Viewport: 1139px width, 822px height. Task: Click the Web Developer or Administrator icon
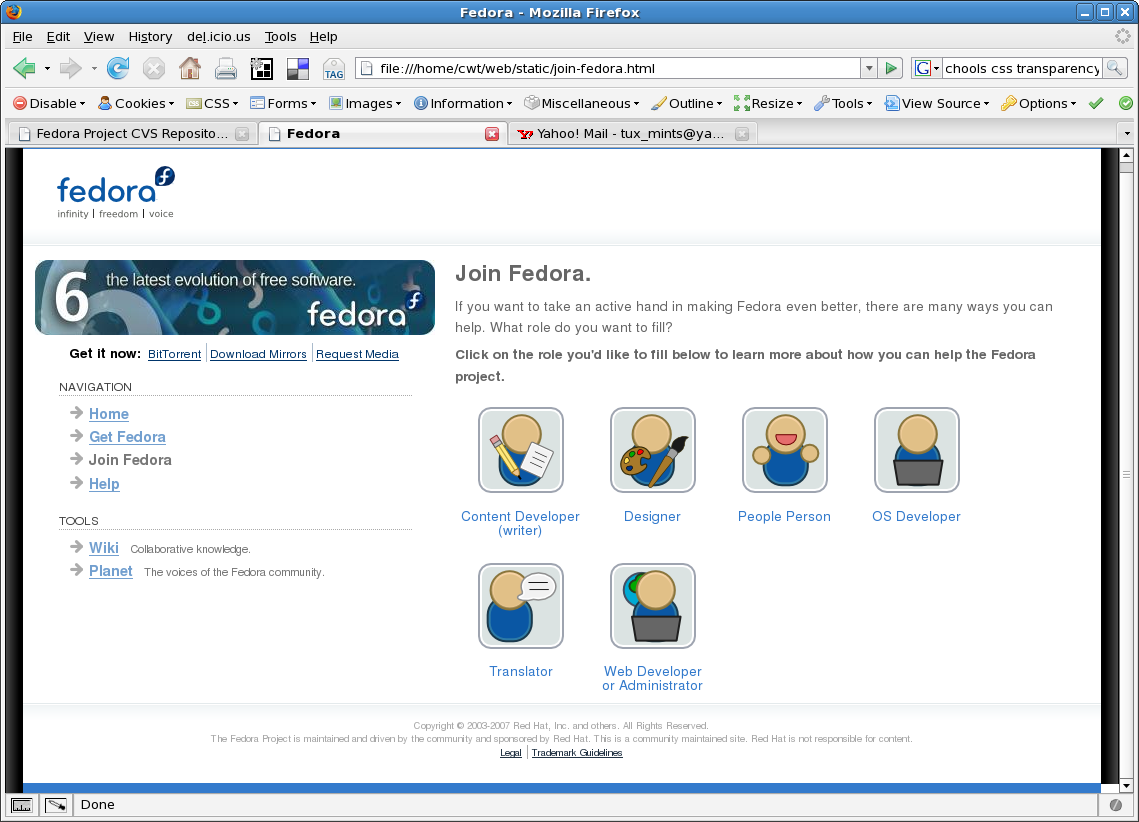coord(652,606)
